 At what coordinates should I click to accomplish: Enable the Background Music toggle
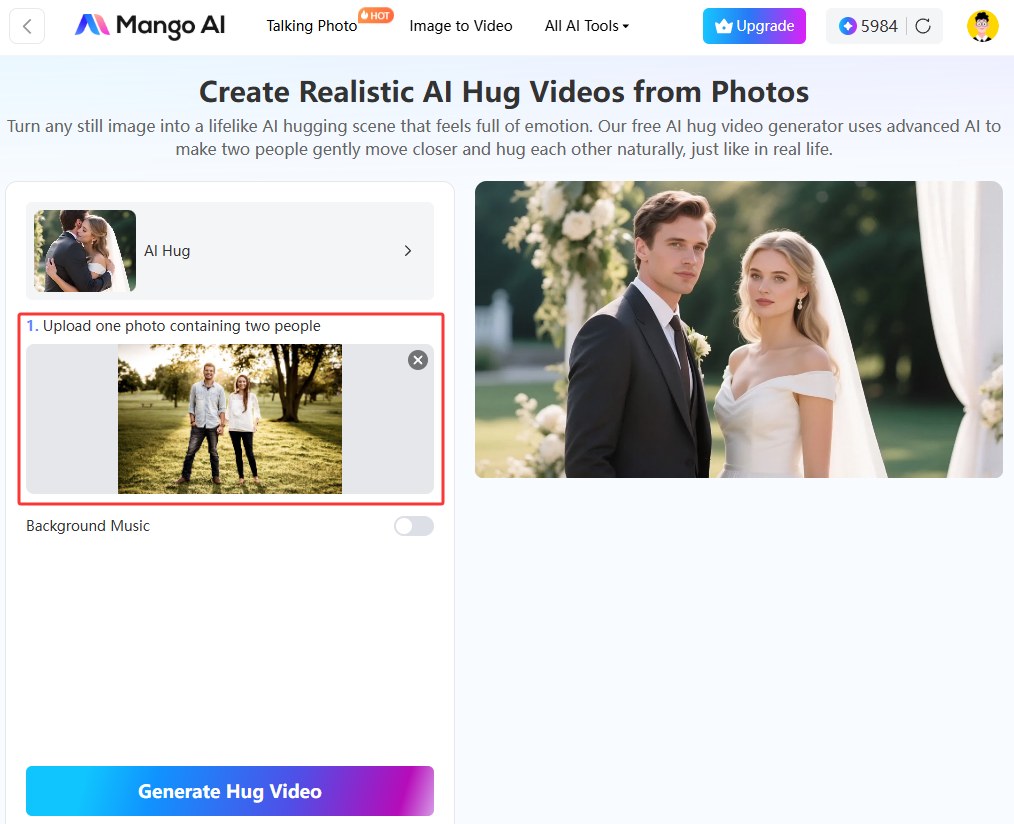point(413,526)
